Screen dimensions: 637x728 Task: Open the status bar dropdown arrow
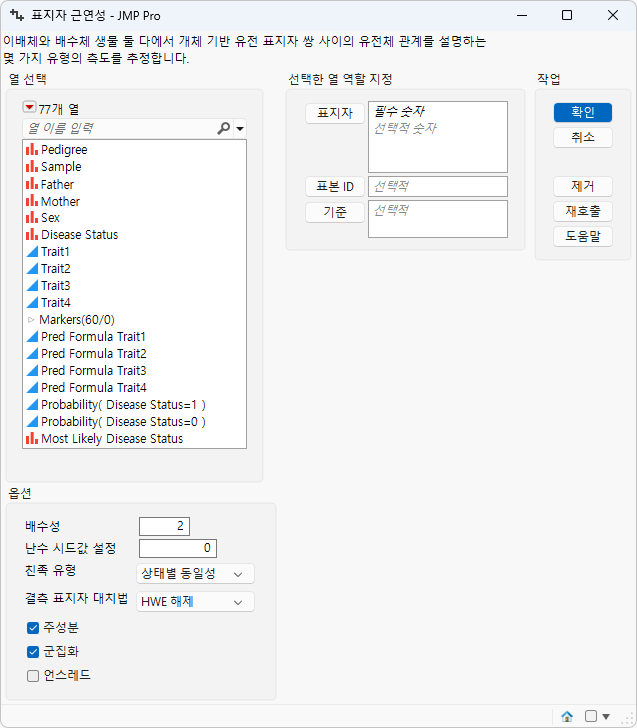606,716
